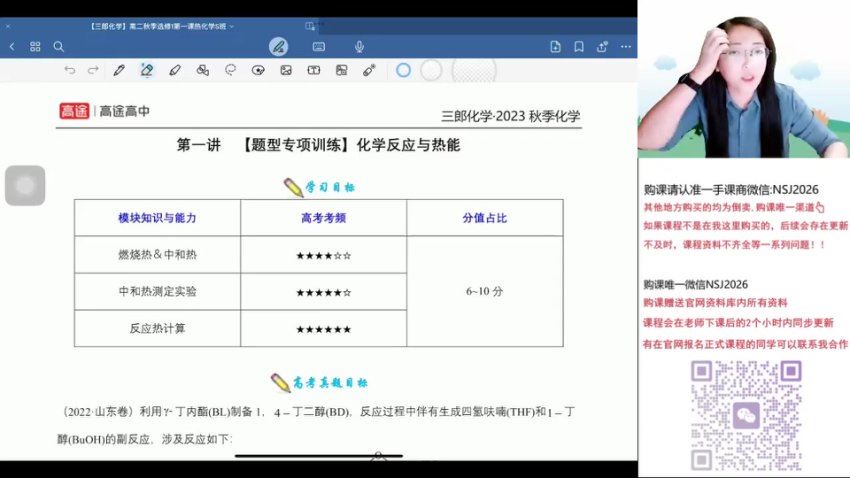Click the 高途 red logo
The height and width of the screenshot is (478, 850).
(x=74, y=111)
